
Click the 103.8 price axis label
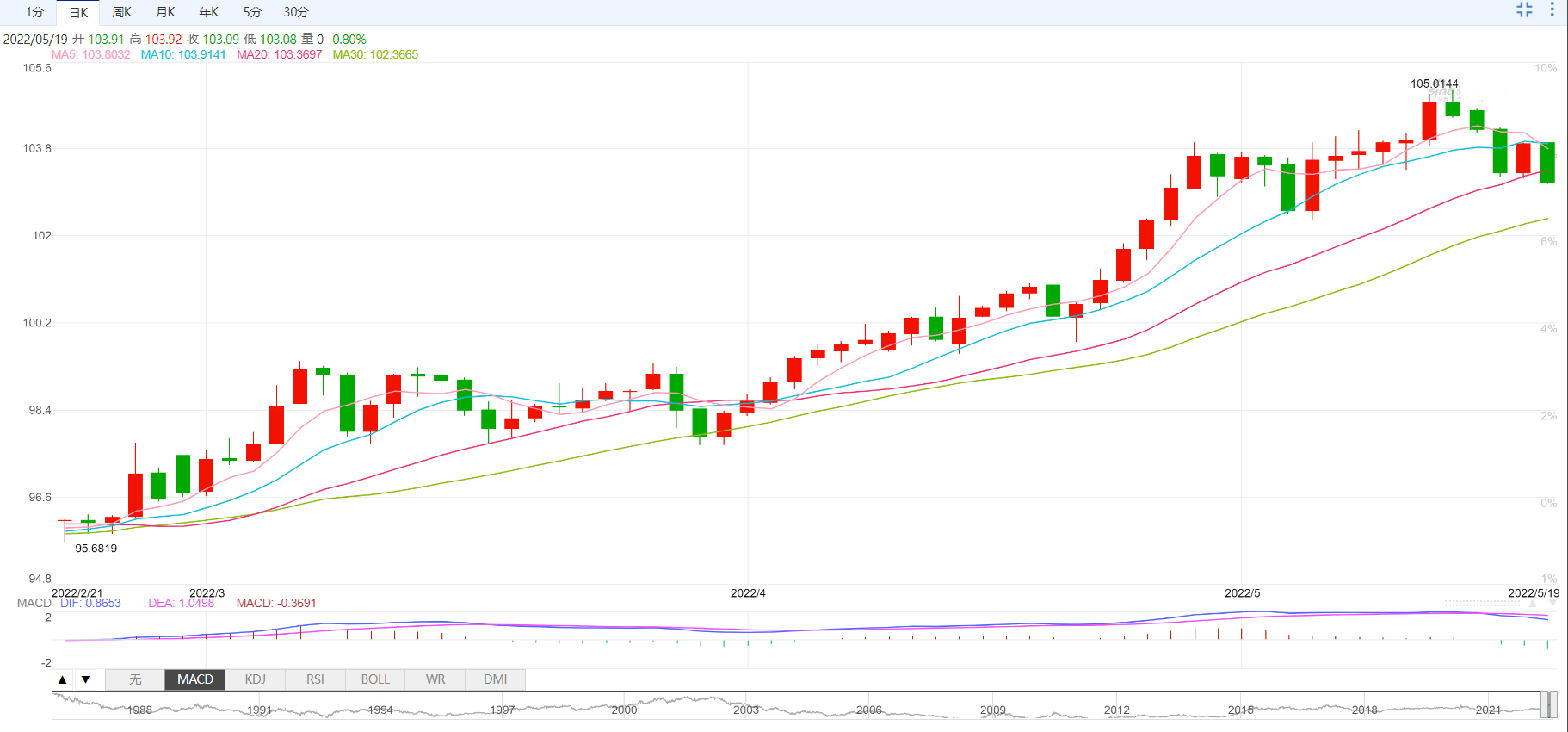click(37, 148)
